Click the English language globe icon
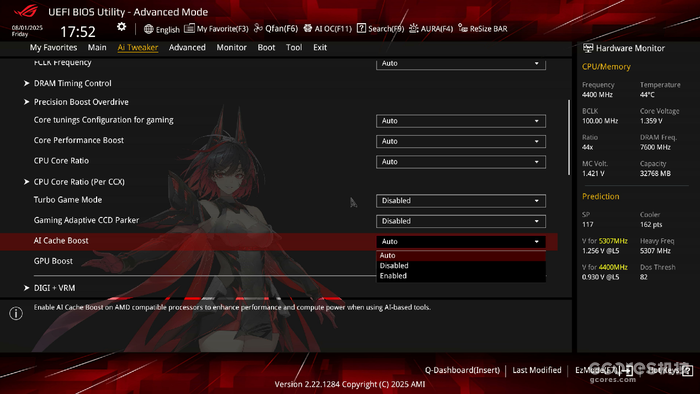 tap(149, 29)
